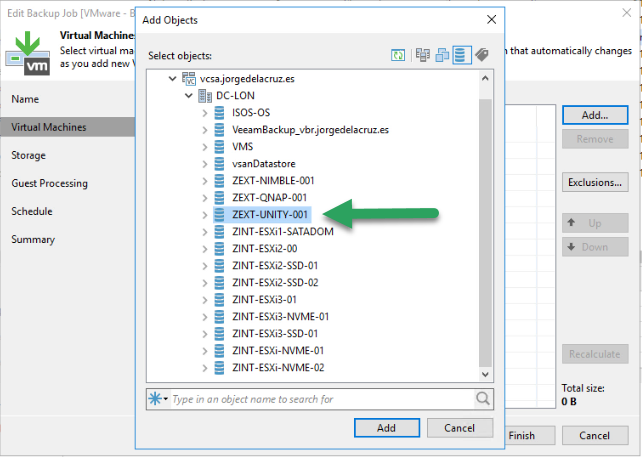Click the search magnifier icon
The image size is (642, 457).
[483, 398]
